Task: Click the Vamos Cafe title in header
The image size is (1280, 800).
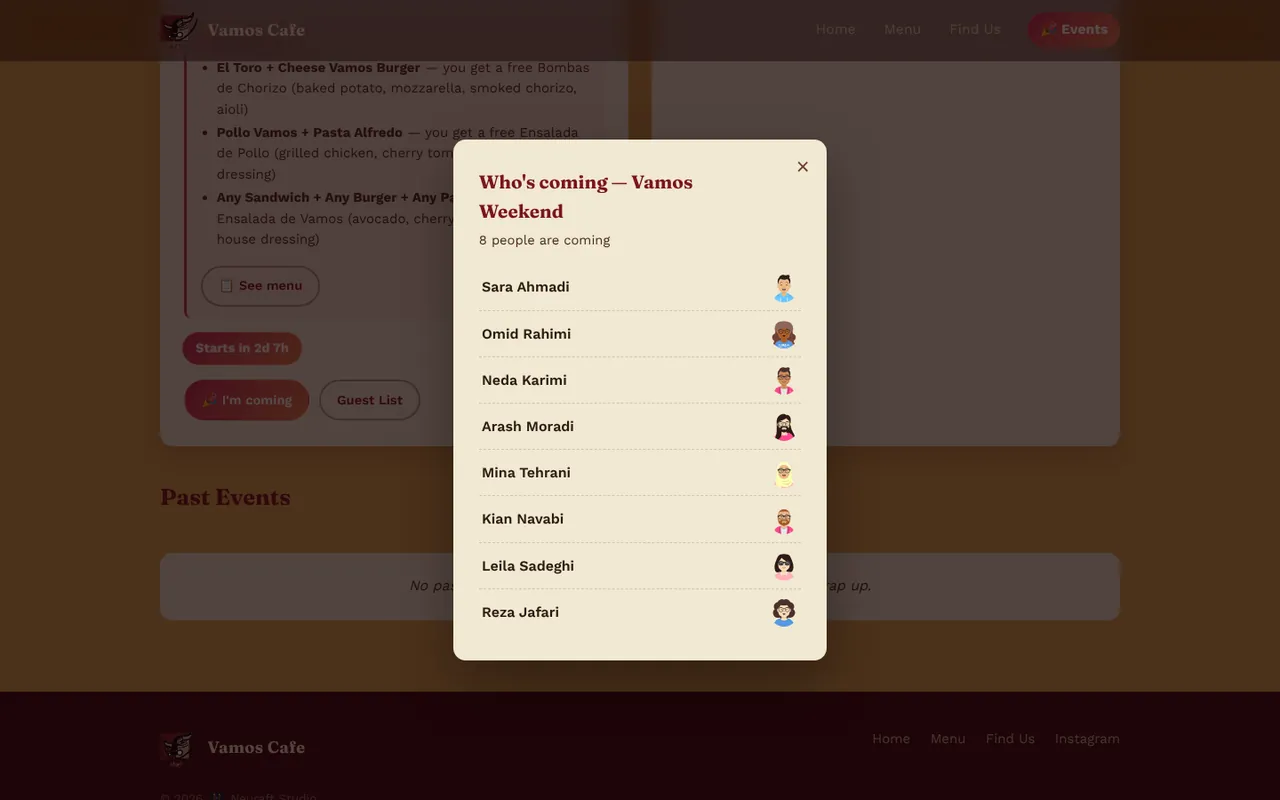Action: (256, 30)
